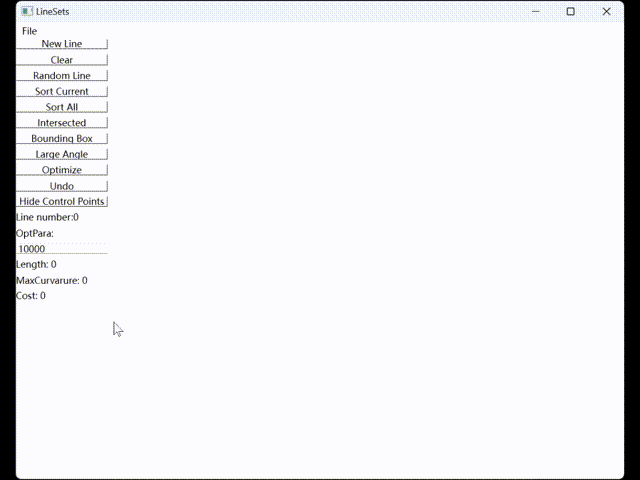Click the Cost: 0 label
This screenshot has height=480, width=640.
(31, 296)
